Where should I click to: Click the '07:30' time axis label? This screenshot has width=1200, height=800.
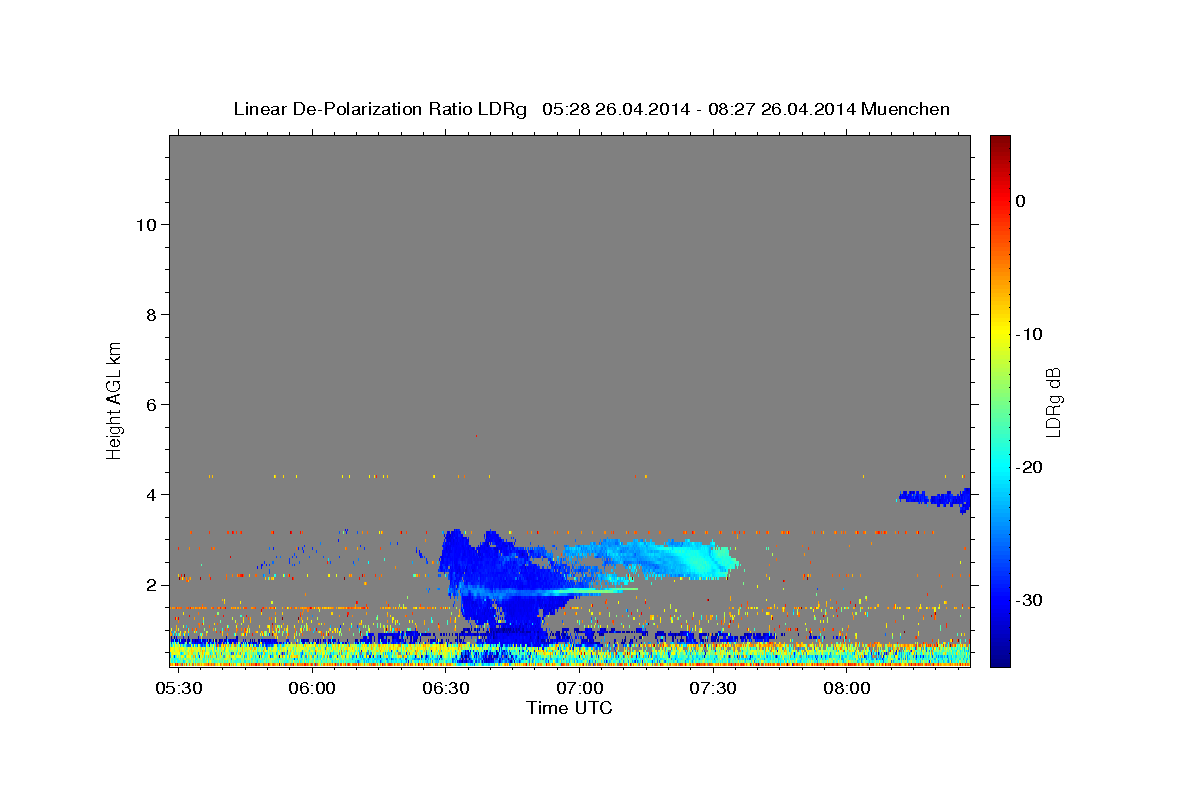[713, 688]
